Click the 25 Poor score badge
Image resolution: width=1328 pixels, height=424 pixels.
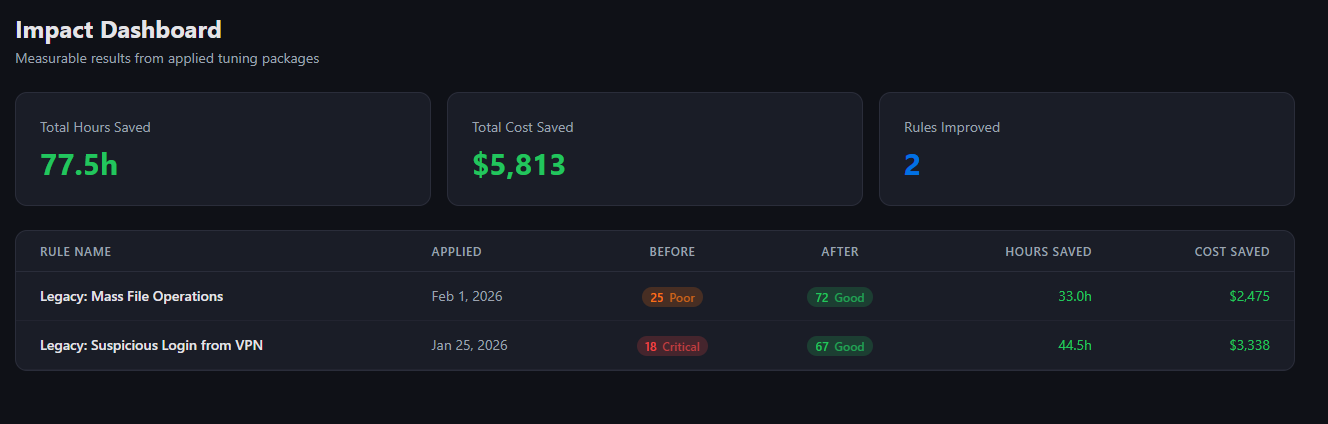(x=672, y=297)
